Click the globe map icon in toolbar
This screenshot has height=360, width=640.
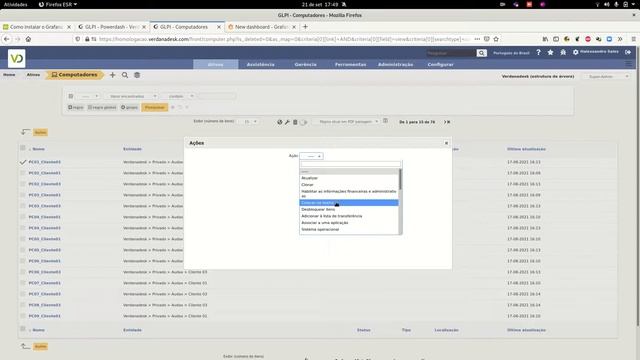[280, 122]
